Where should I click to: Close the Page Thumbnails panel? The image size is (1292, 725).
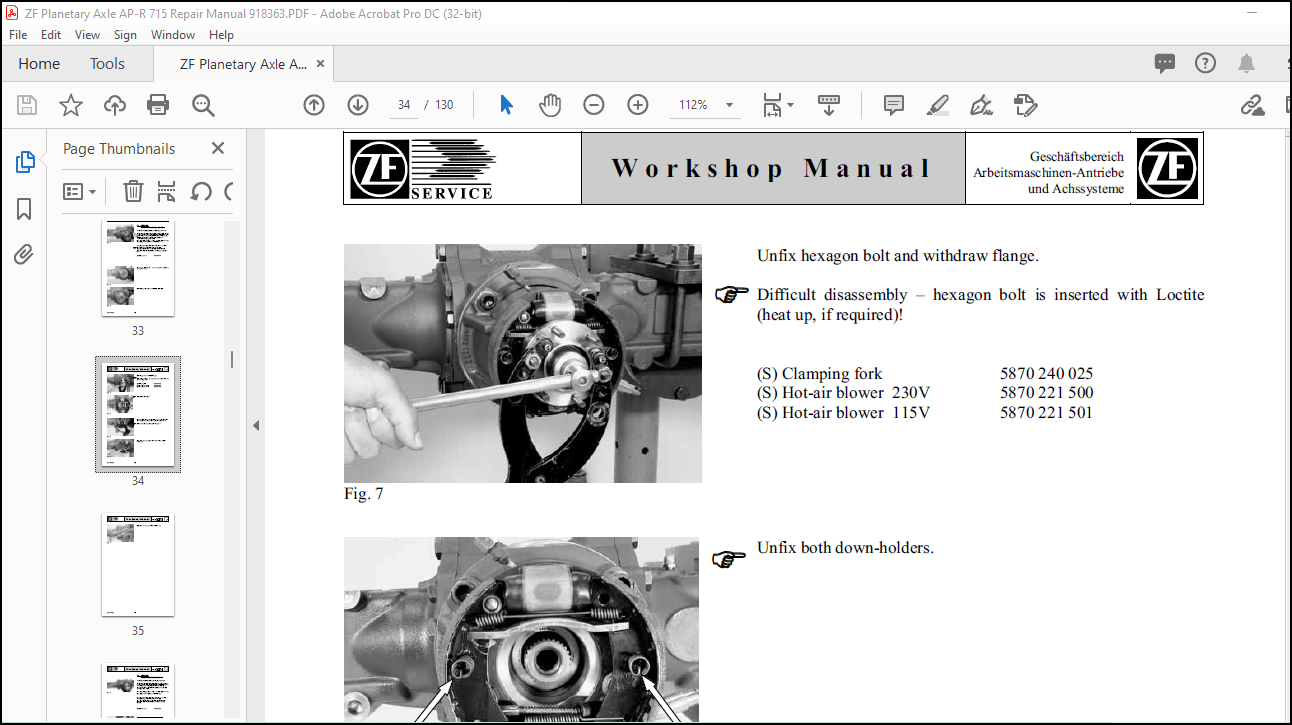coord(218,148)
